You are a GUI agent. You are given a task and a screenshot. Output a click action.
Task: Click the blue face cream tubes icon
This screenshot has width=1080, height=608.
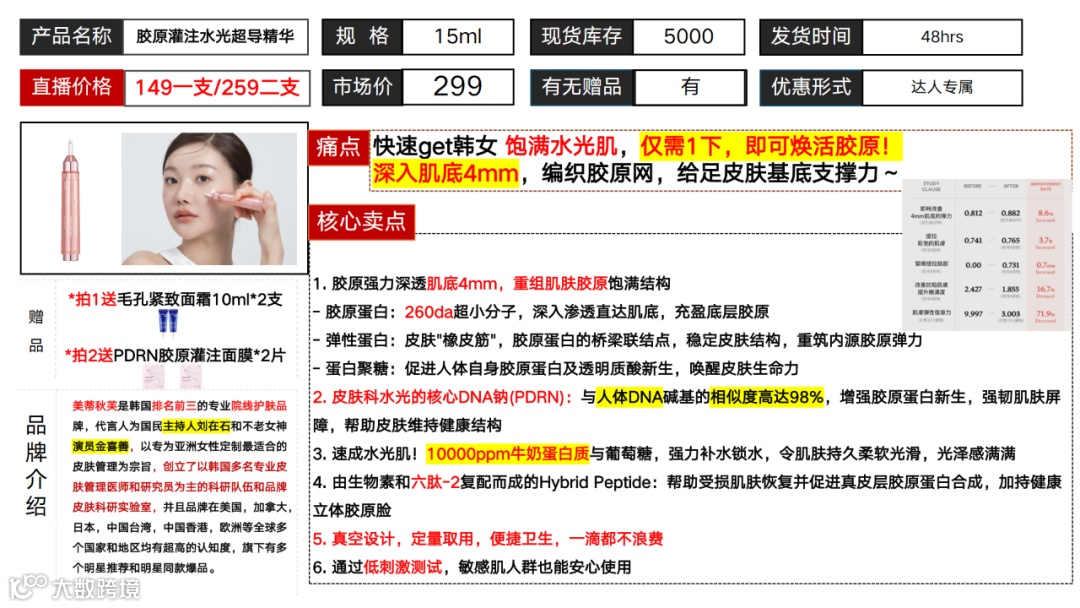pos(168,322)
